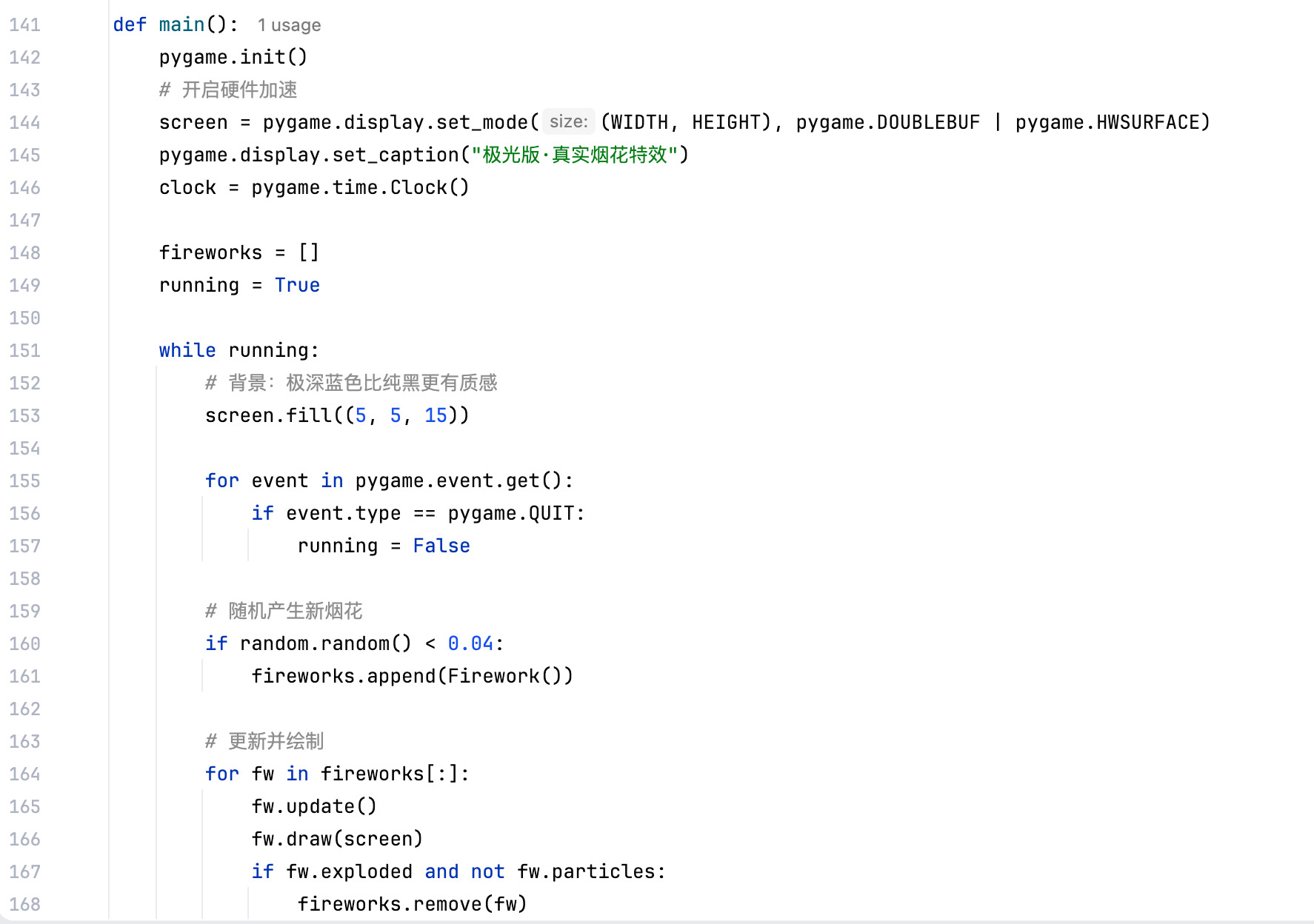Click the comment '# 背景：极深蓝色比纯黑更有质感'

[x=351, y=384]
